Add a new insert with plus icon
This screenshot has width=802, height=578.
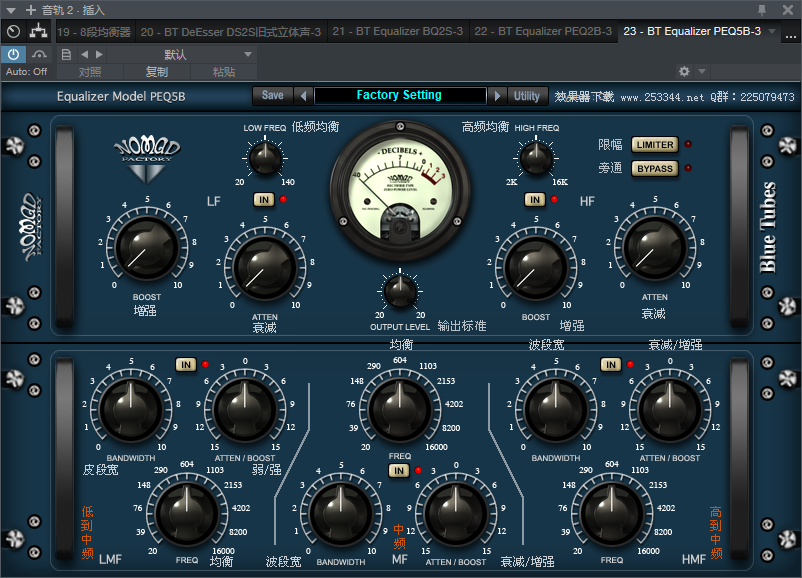[31, 10]
